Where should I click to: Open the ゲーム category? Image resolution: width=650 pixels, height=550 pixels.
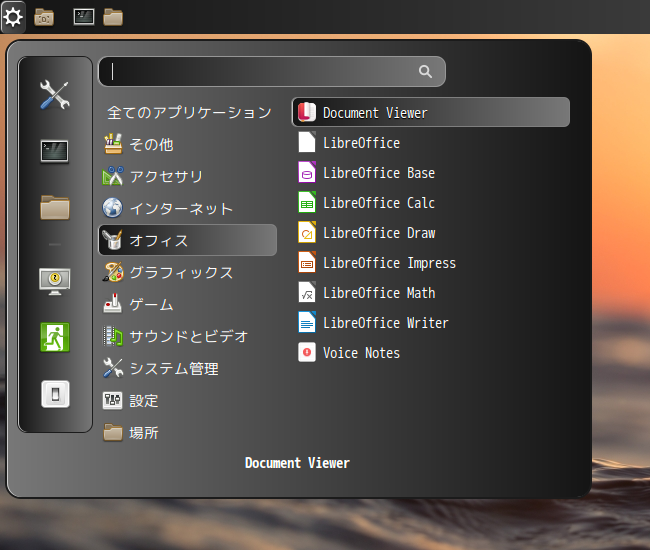[x=187, y=304]
